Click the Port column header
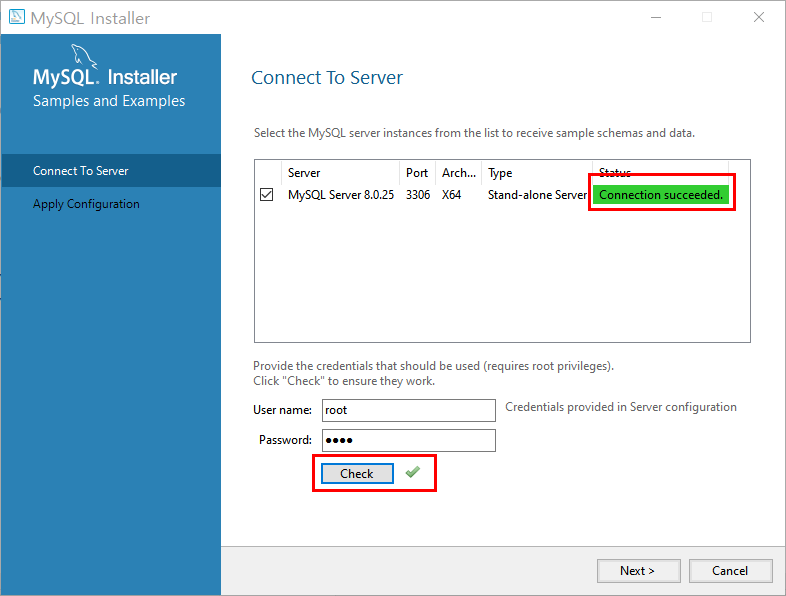Image resolution: width=786 pixels, height=596 pixels. pyautogui.click(x=417, y=173)
